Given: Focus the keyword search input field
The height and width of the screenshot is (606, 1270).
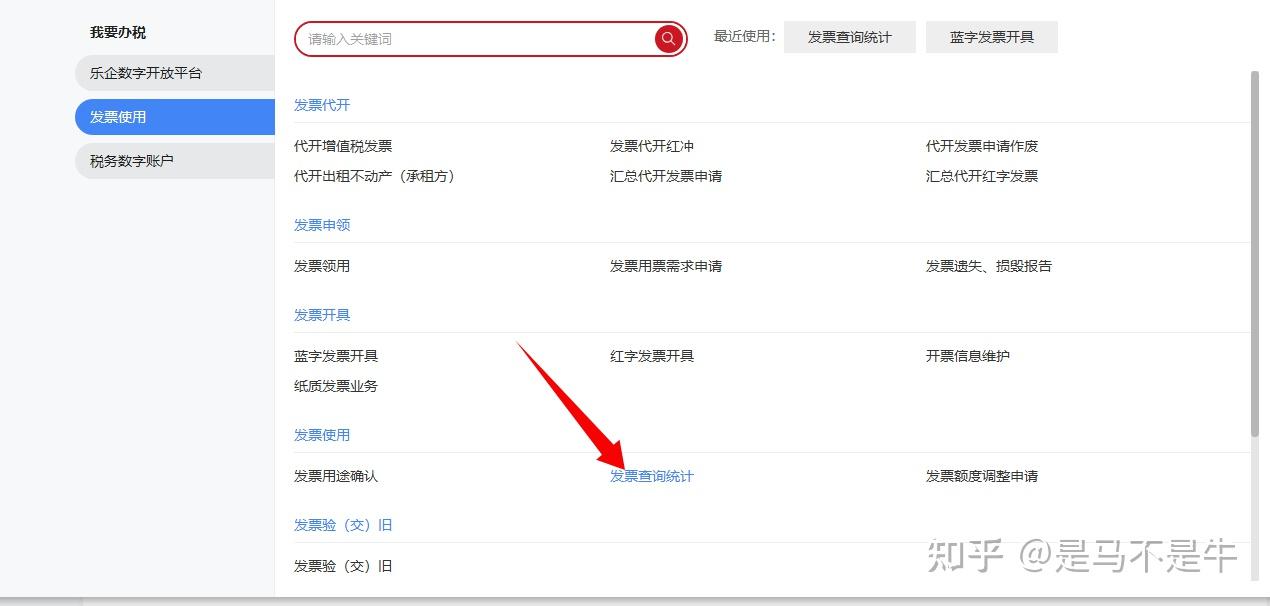Looking at the screenshot, I should [x=476, y=39].
